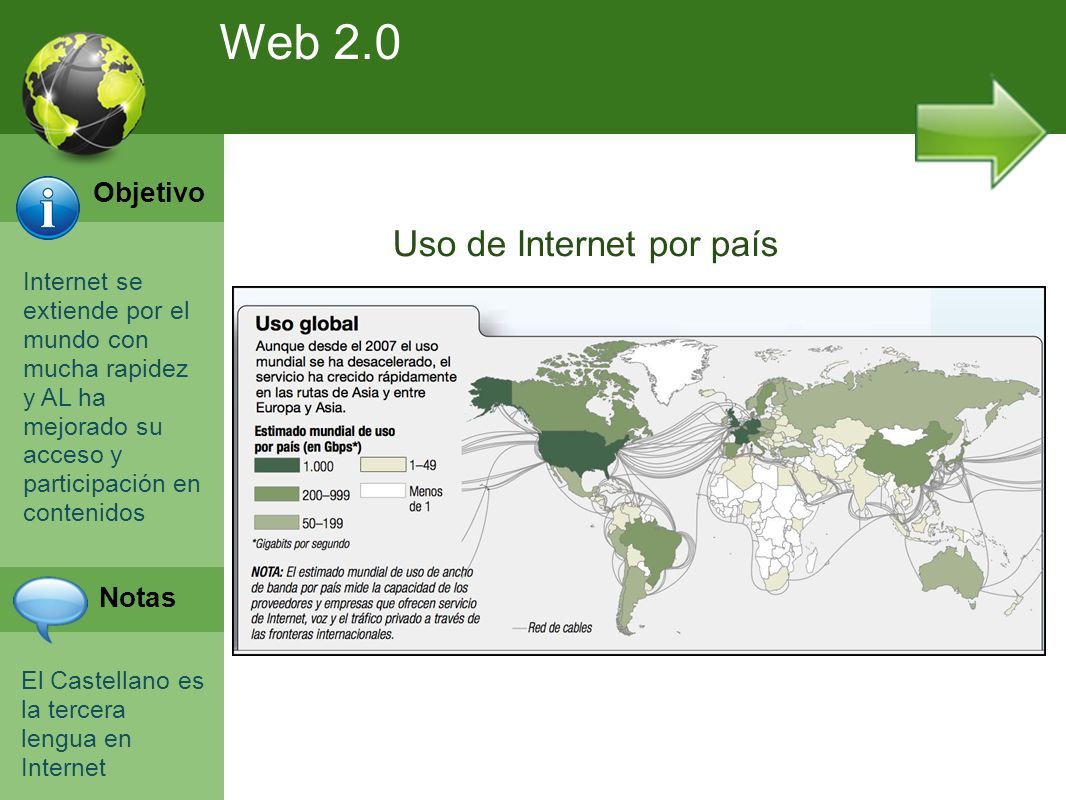Click the "*Gigabits por segundo" footnote

[300, 544]
